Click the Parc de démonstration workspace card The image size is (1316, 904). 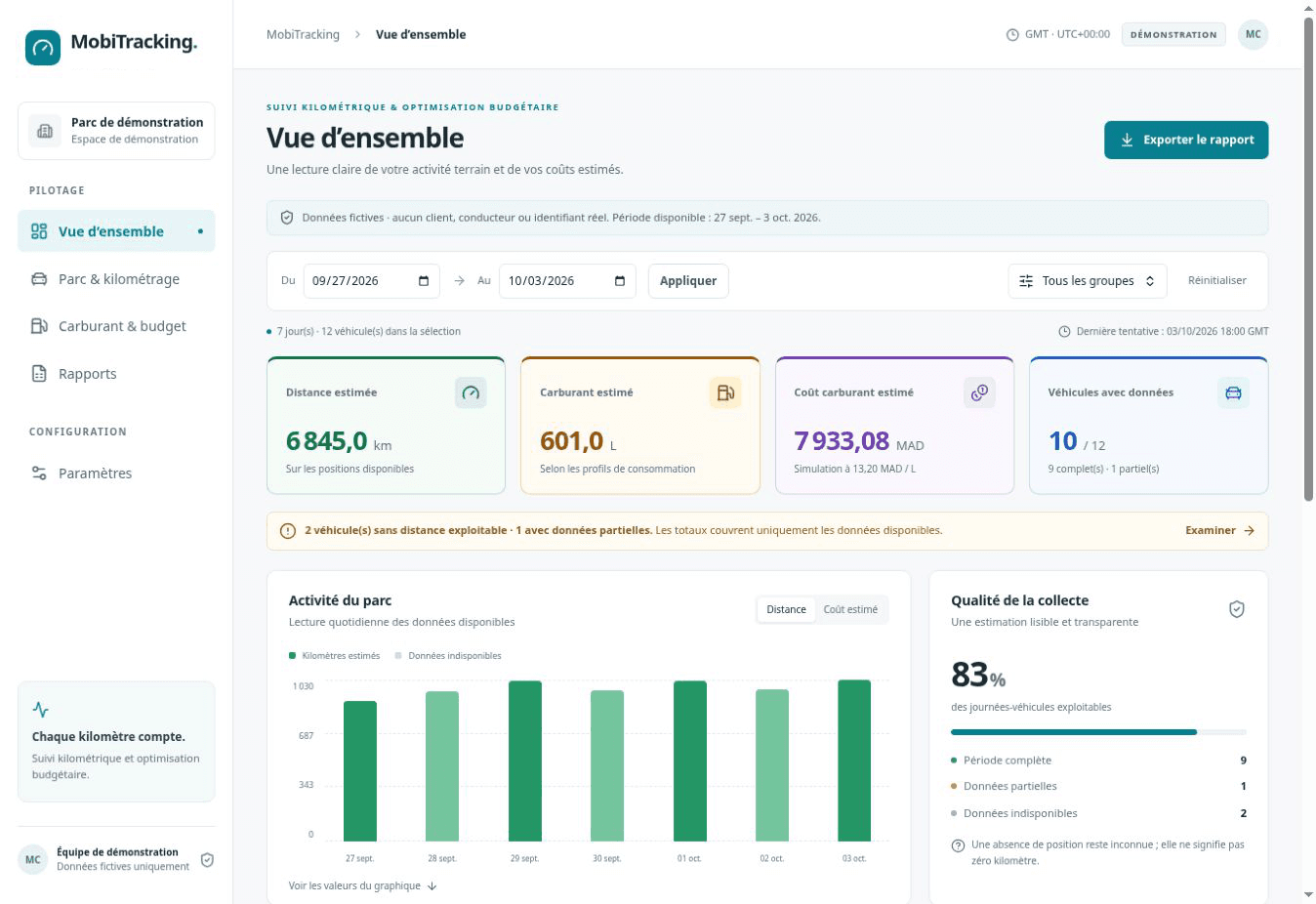pyautogui.click(x=116, y=131)
